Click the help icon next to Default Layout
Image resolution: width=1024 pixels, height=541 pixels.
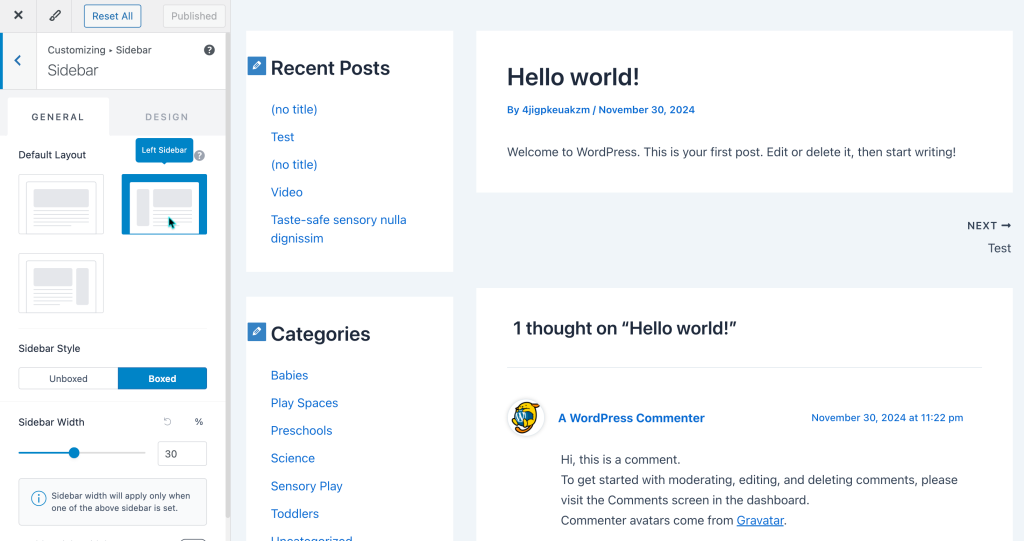pyautogui.click(x=200, y=155)
